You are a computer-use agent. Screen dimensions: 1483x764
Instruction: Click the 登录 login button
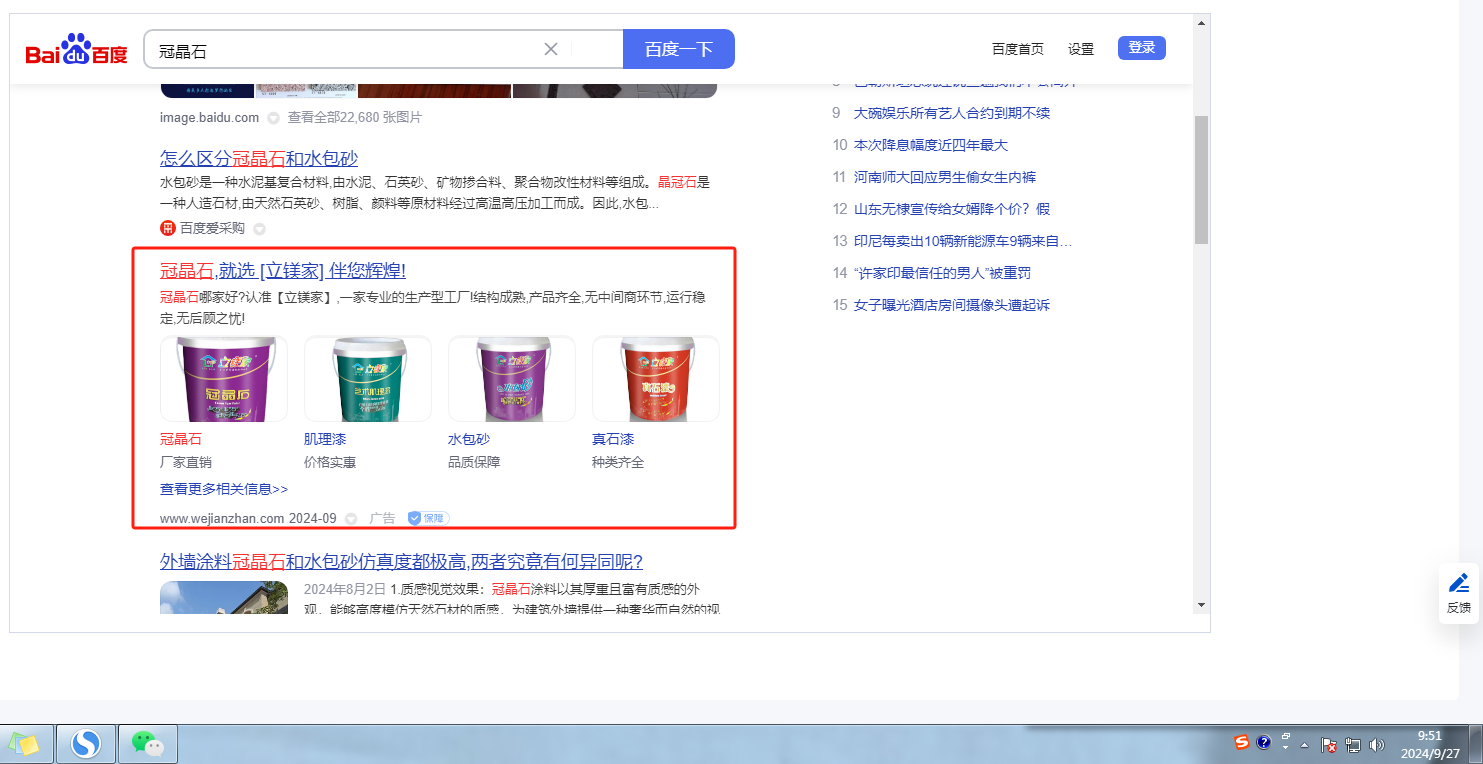1141,48
